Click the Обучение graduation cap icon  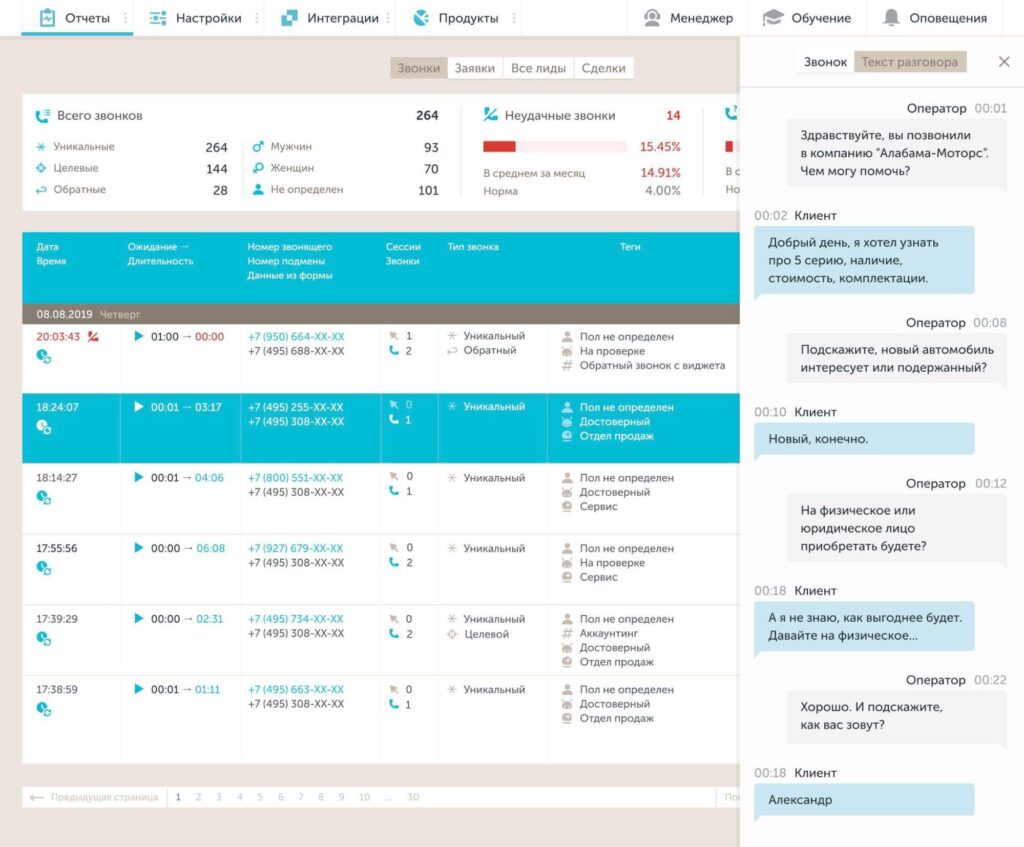(772, 18)
